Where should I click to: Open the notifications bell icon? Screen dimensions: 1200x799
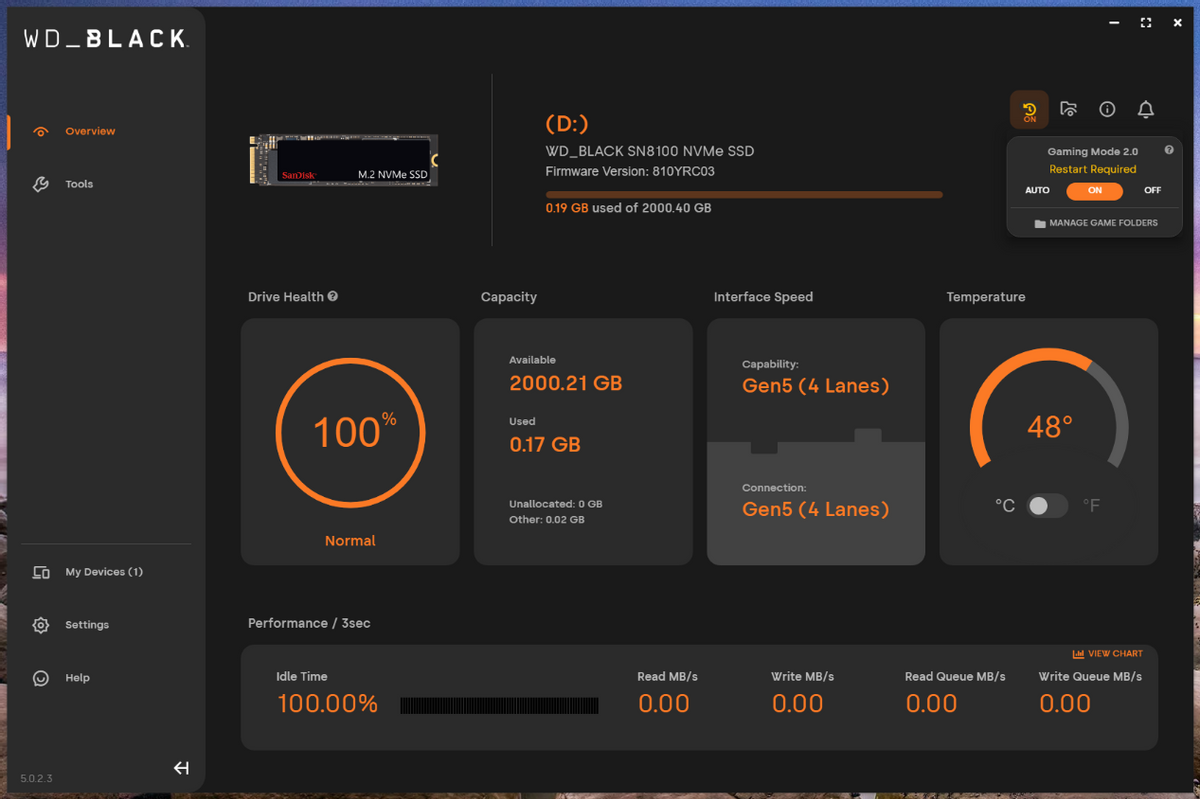[1146, 109]
